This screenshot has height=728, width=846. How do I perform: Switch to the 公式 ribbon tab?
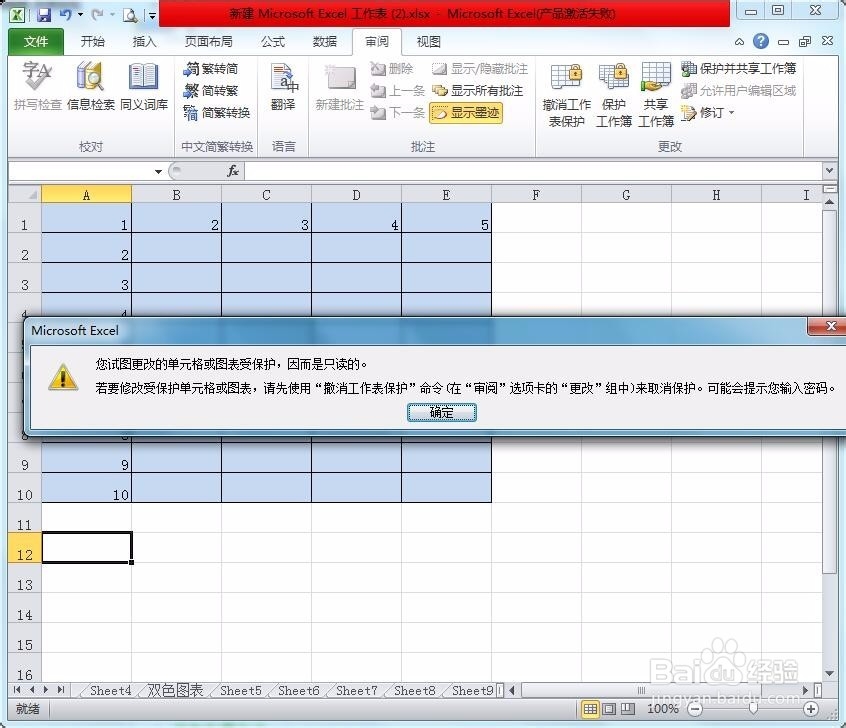(273, 42)
